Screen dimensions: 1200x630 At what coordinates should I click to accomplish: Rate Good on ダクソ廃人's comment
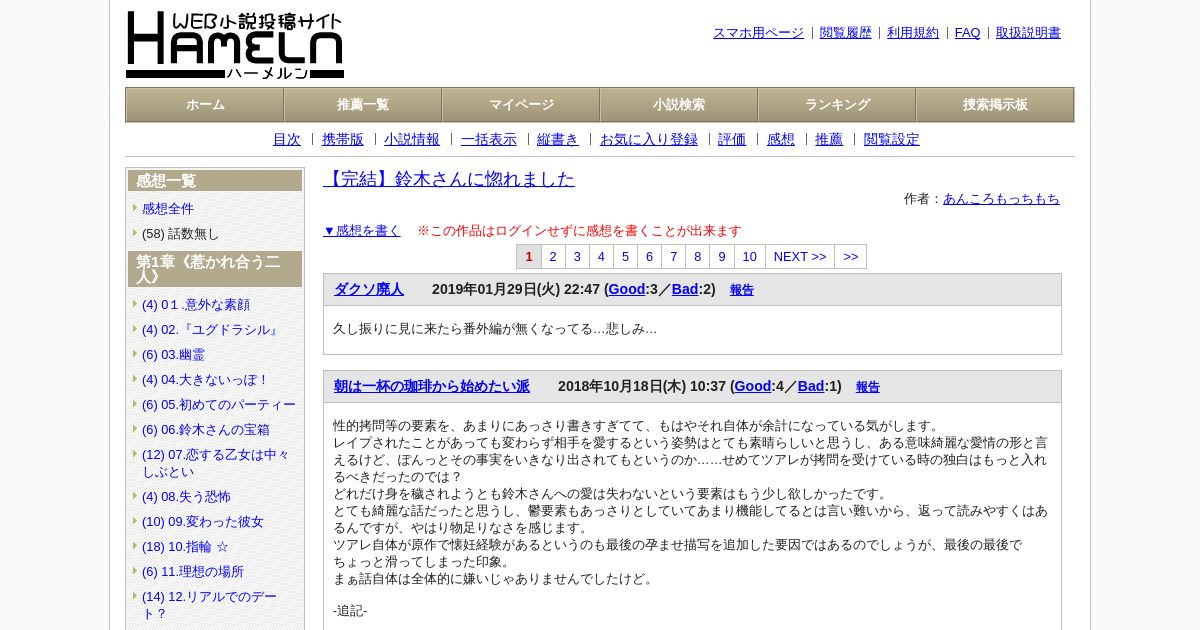click(627, 290)
